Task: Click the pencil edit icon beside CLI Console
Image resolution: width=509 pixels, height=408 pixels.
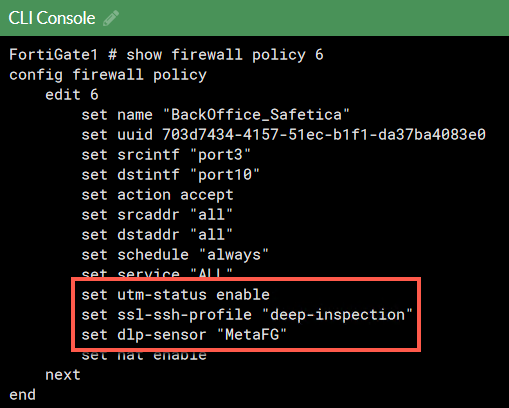Action: (x=111, y=18)
